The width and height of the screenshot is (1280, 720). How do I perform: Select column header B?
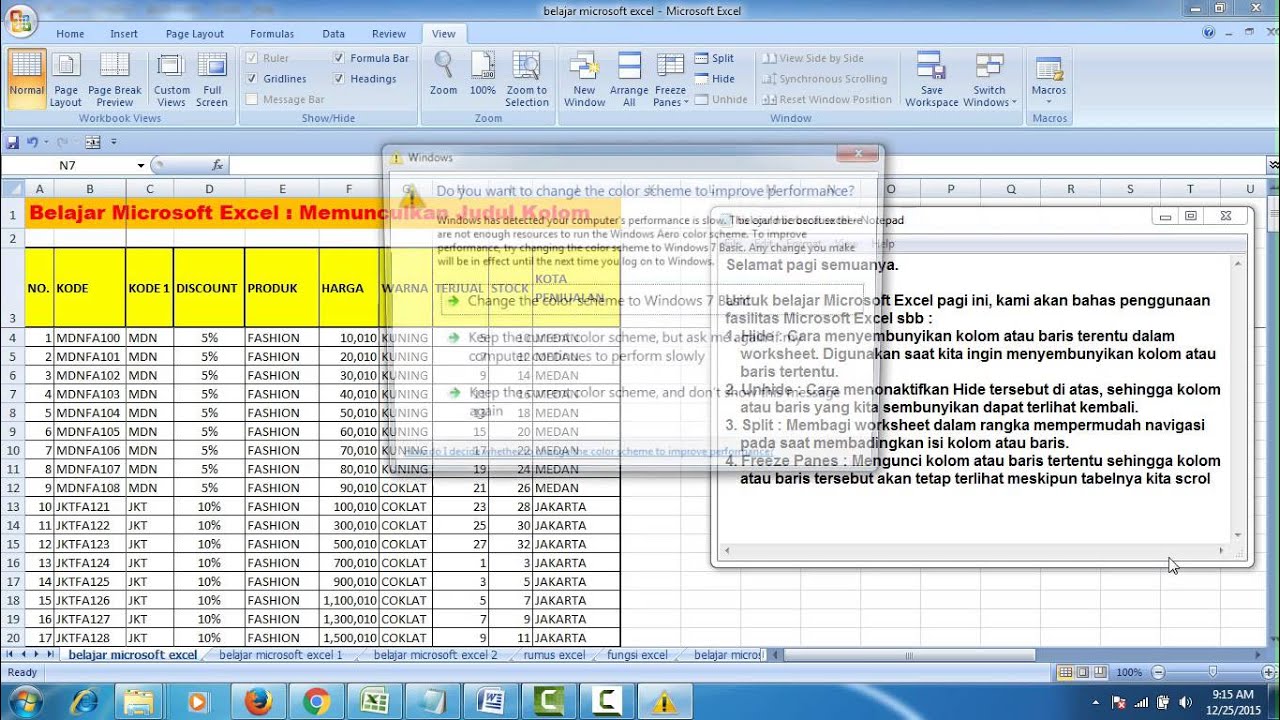click(89, 188)
